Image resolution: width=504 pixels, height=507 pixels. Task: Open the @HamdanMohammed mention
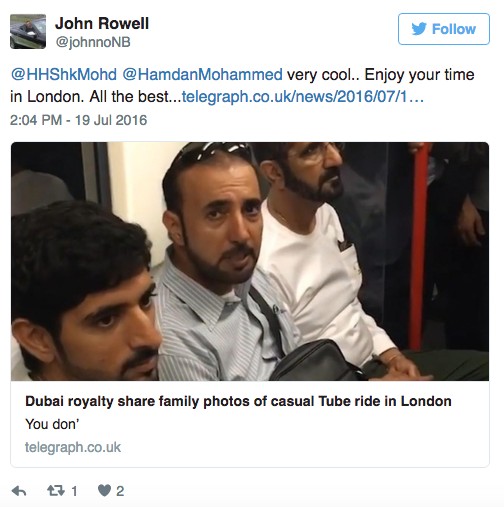tap(202, 74)
